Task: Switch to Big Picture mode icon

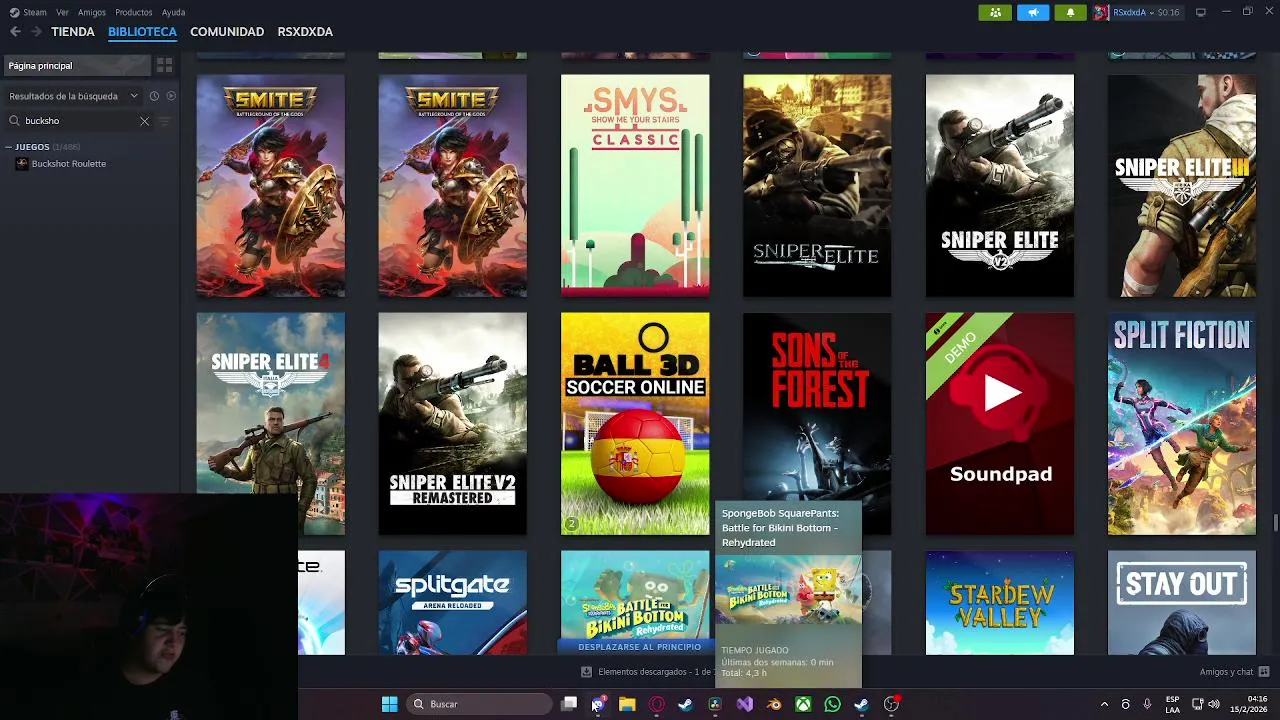Action: click(1201, 12)
